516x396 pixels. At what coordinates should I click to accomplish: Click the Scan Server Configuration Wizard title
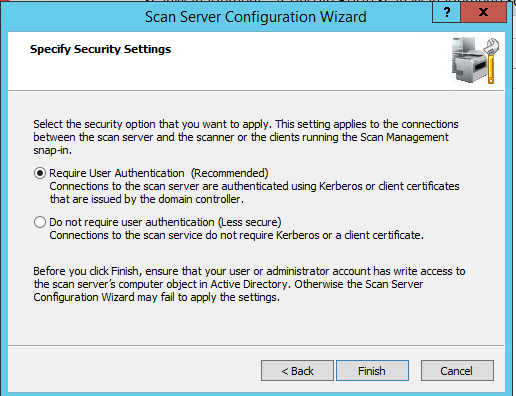coord(256,17)
